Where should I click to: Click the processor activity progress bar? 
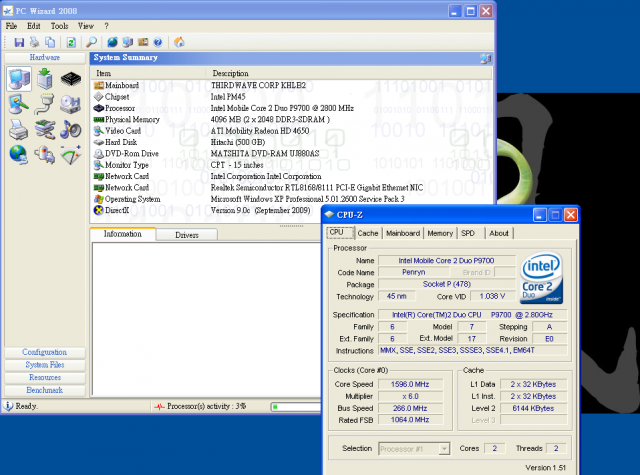tap(296, 406)
